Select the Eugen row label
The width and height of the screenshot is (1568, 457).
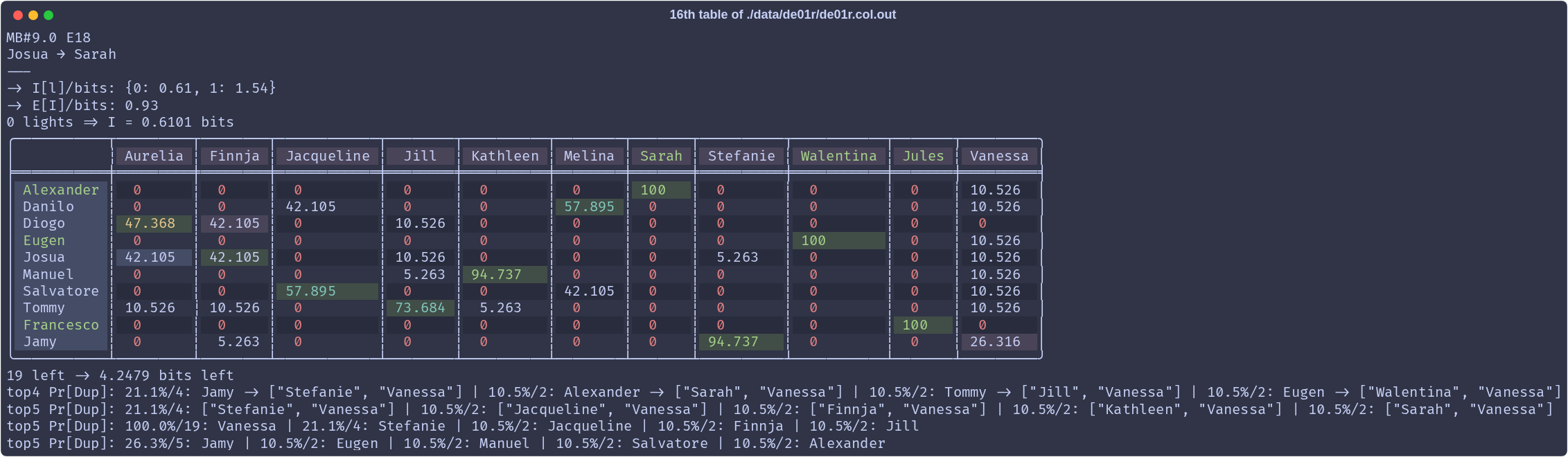click(x=61, y=240)
